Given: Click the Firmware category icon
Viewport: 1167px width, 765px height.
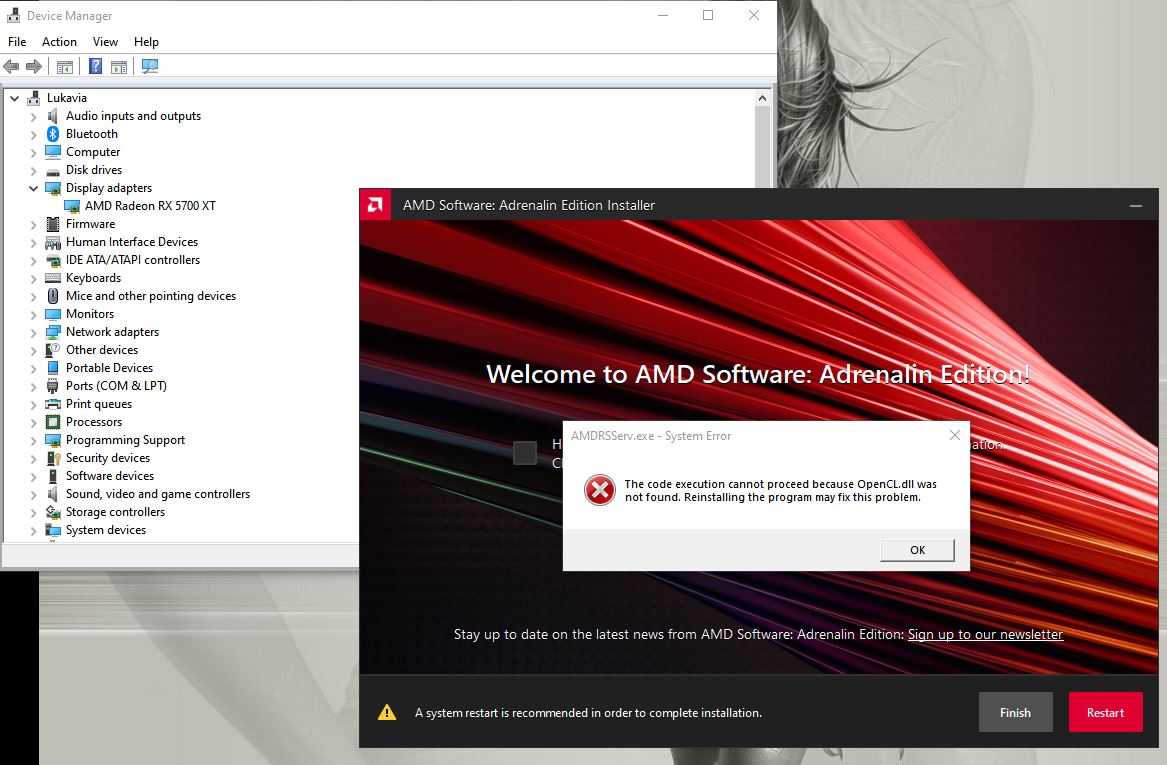Looking at the screenshot, I should 53,224.
